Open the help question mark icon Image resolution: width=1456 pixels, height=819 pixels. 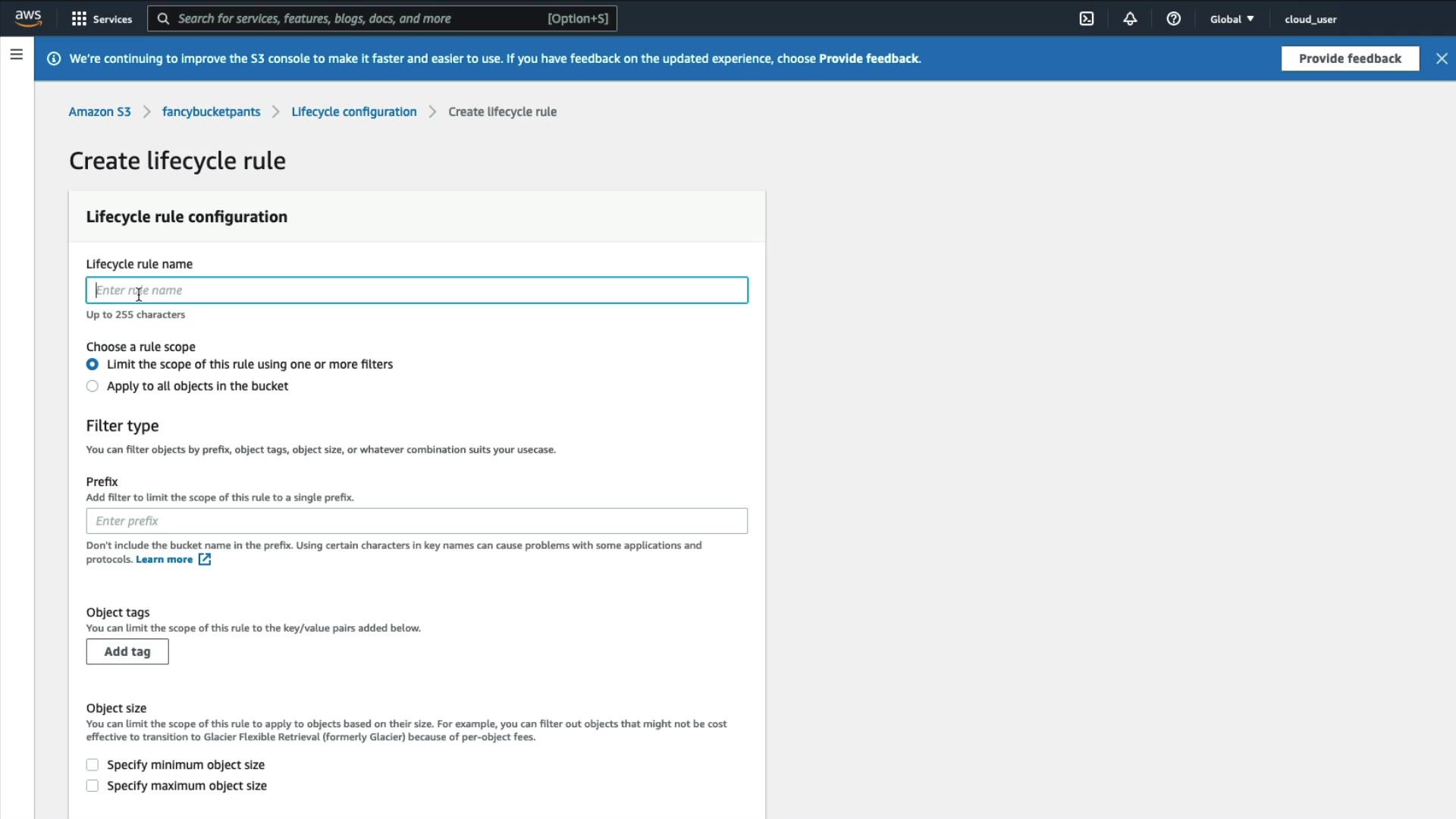point(1173,19)
